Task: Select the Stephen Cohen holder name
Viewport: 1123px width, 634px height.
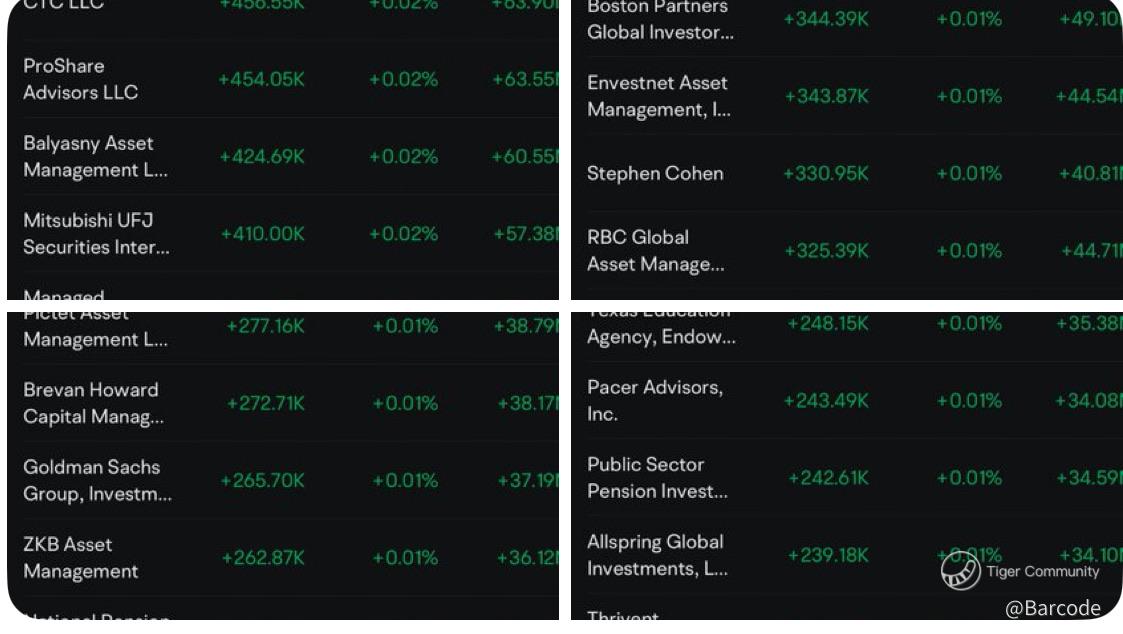Action: pos(654,174)
